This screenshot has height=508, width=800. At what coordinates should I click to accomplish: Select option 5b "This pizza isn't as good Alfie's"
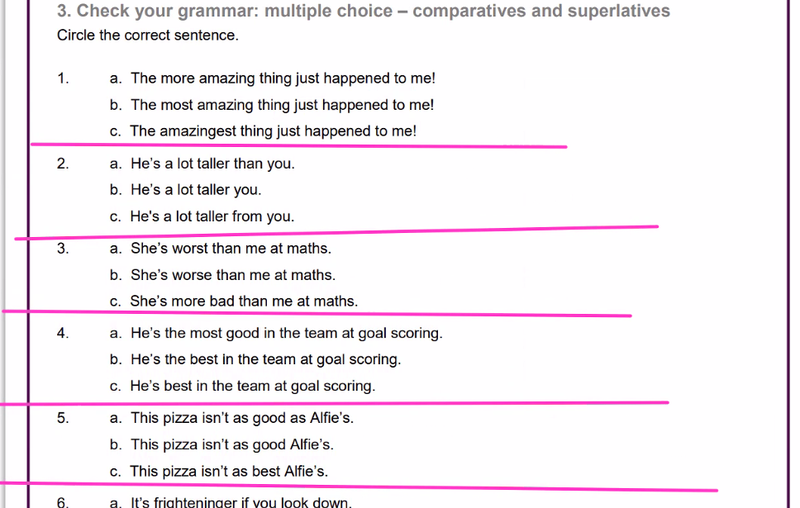[232, 445]
